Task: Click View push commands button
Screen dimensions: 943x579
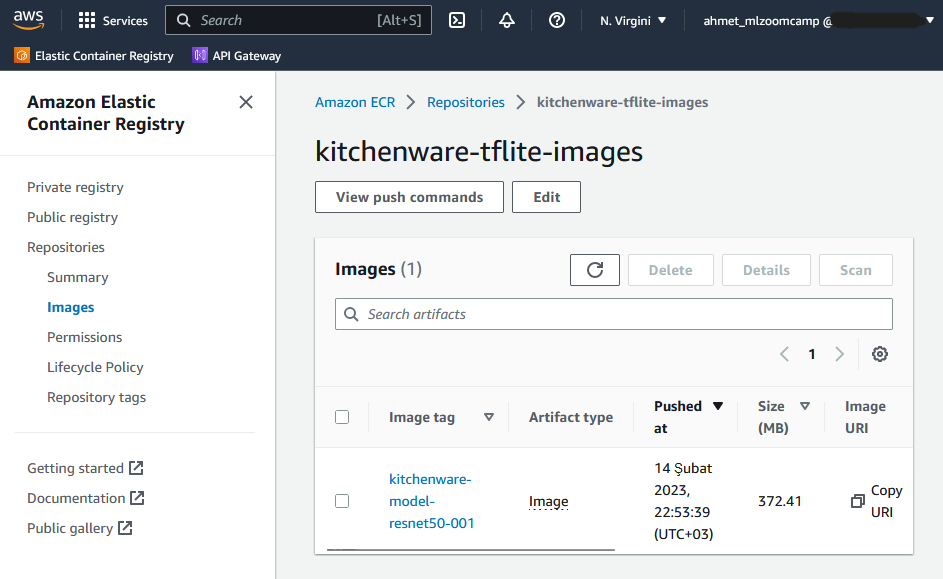Action: click(x=409, y=197)
